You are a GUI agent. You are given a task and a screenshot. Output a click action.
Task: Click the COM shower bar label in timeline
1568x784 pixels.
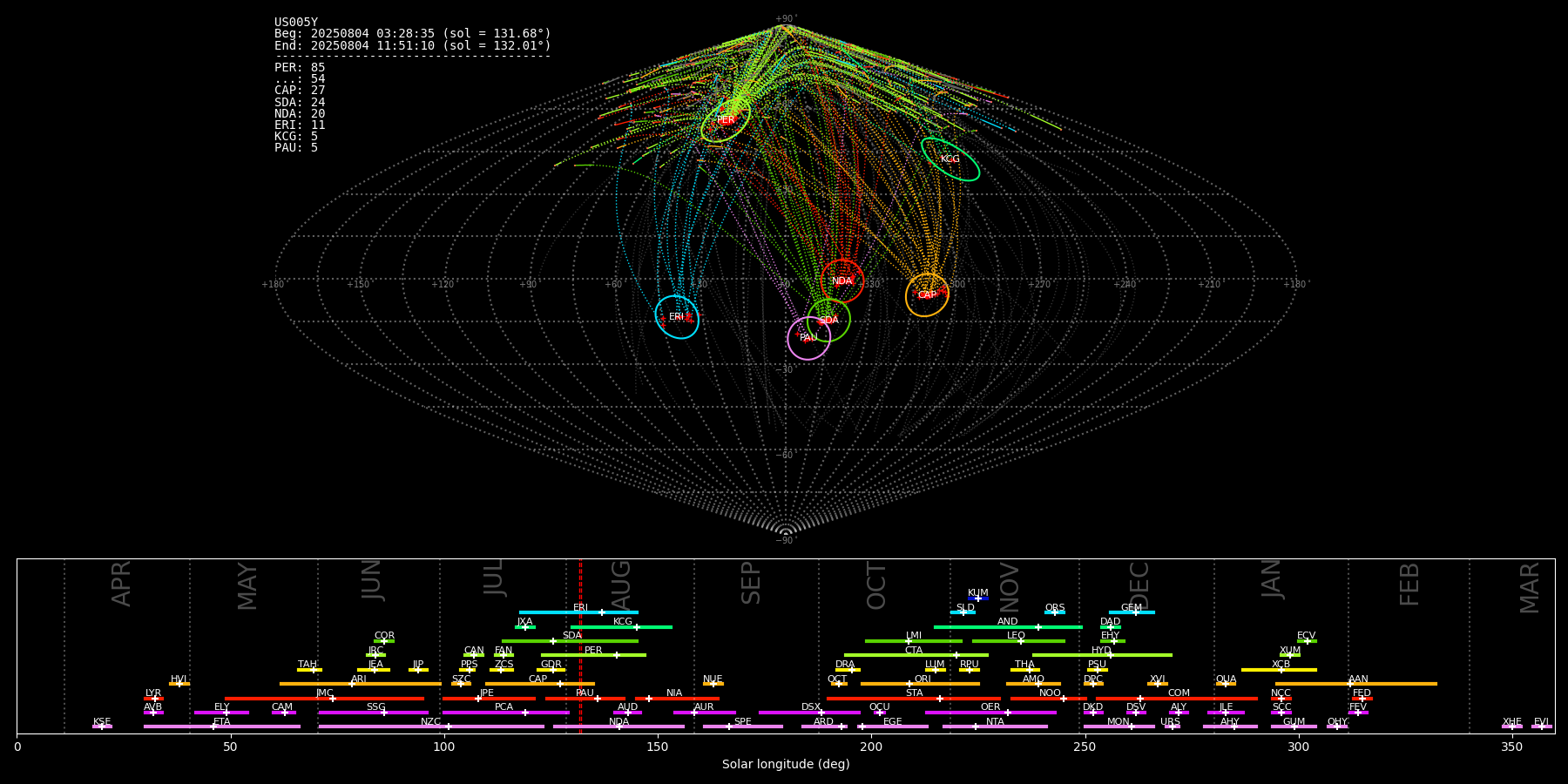pos(1179,693)
